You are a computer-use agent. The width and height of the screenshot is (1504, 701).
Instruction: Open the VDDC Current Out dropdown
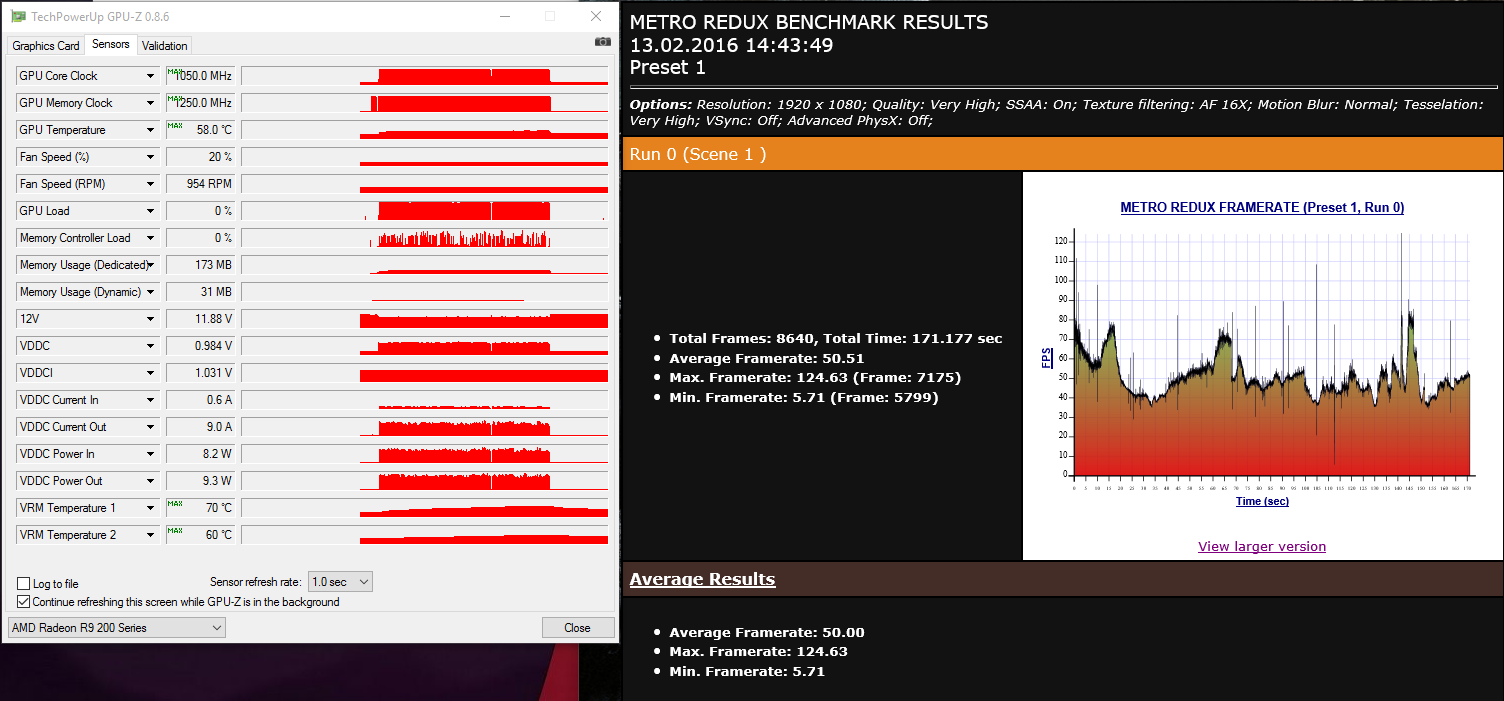[151, 427]
